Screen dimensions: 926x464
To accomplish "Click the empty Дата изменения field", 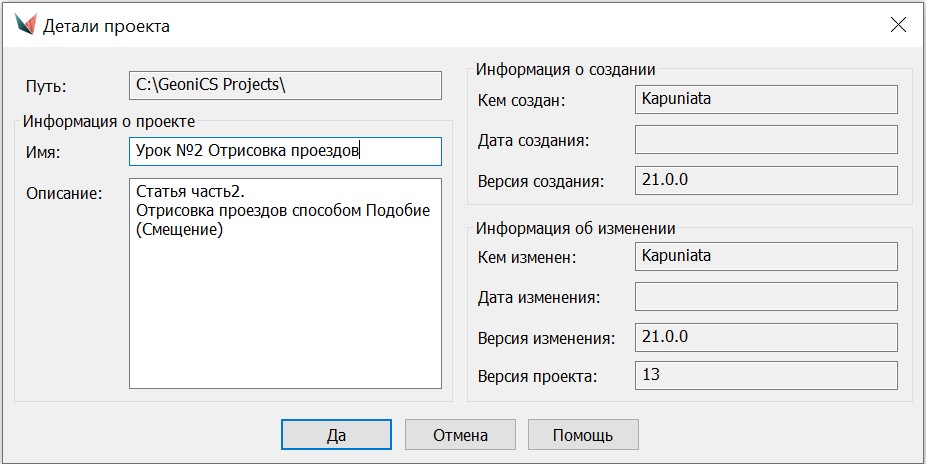I will coord(766,297).
